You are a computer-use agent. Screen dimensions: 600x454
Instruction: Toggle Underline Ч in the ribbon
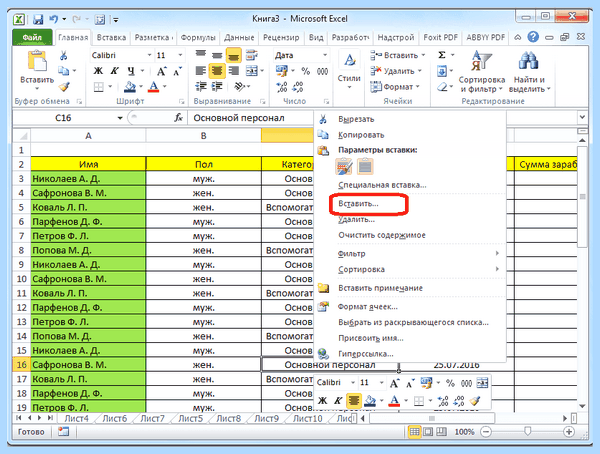131,71
